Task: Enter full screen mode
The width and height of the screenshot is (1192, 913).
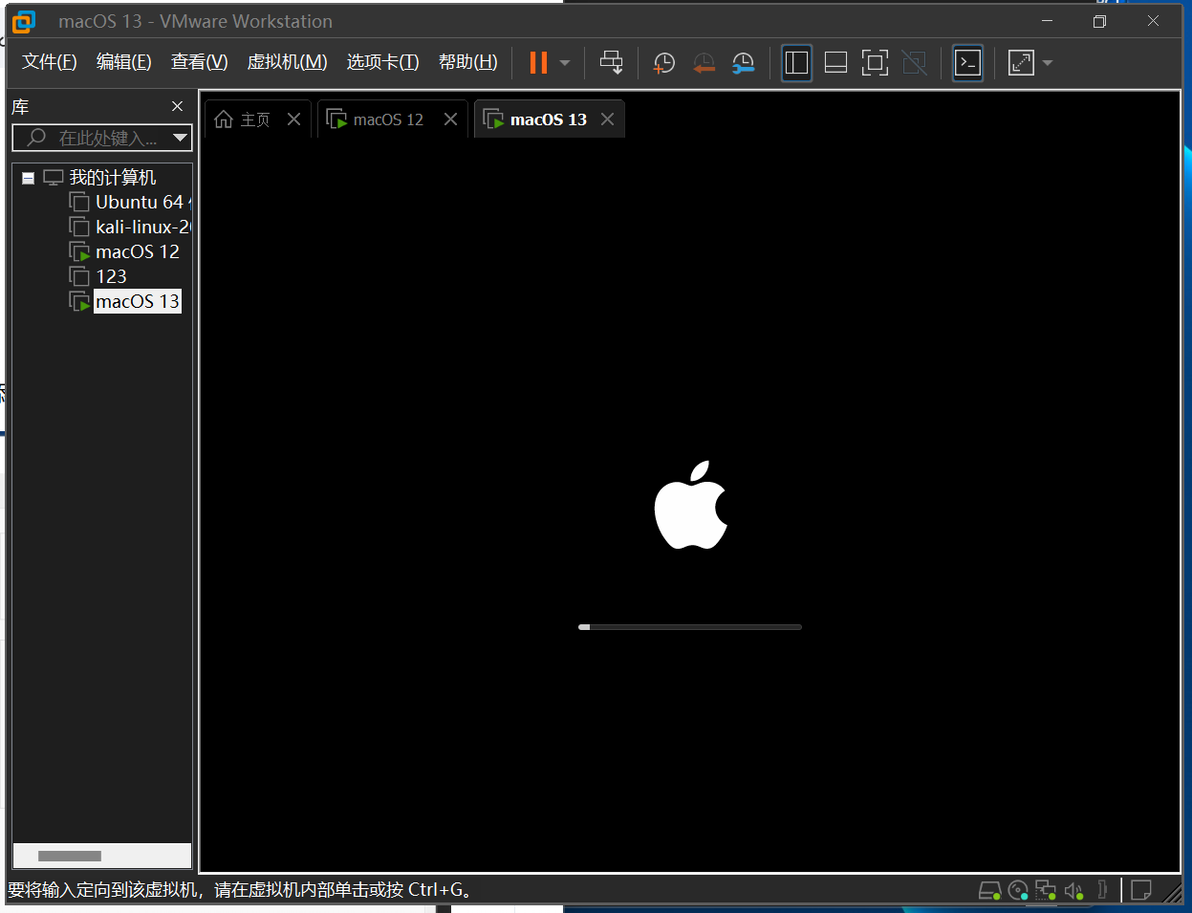Action: point(874,62)
